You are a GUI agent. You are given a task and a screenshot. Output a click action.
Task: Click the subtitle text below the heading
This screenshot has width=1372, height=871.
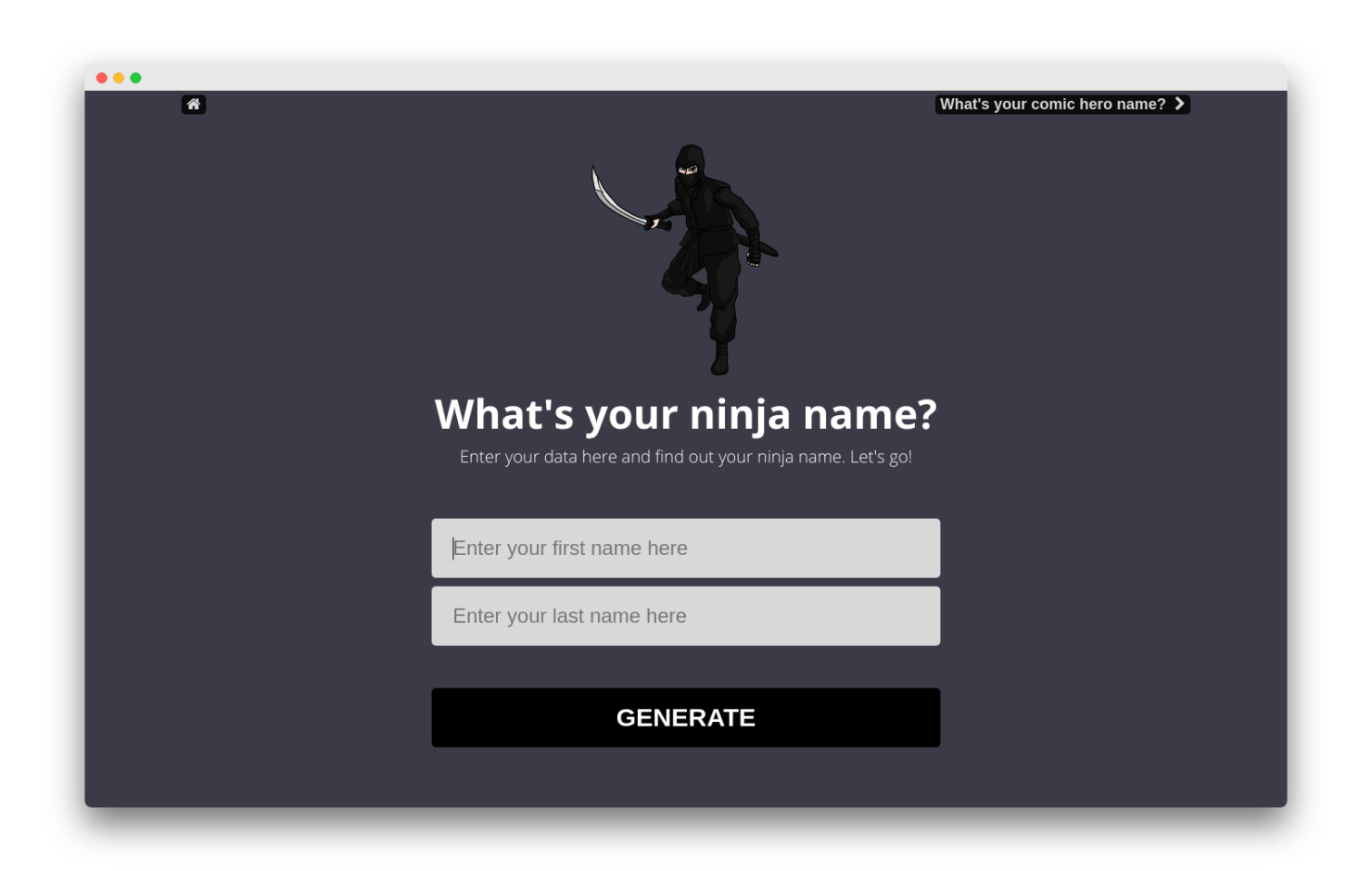pos(686,456)
